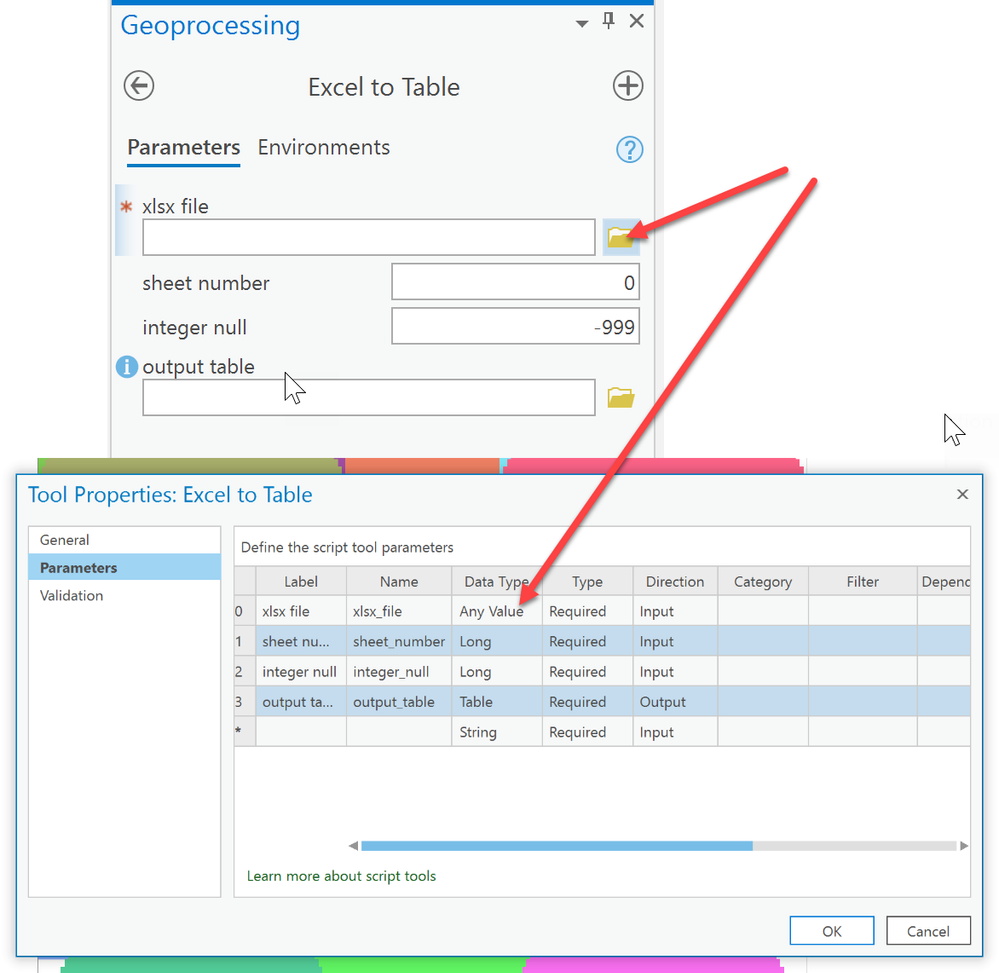Click the sheet number input field
This screenshot has width=999, height=973.
click(x=515, y=282)
